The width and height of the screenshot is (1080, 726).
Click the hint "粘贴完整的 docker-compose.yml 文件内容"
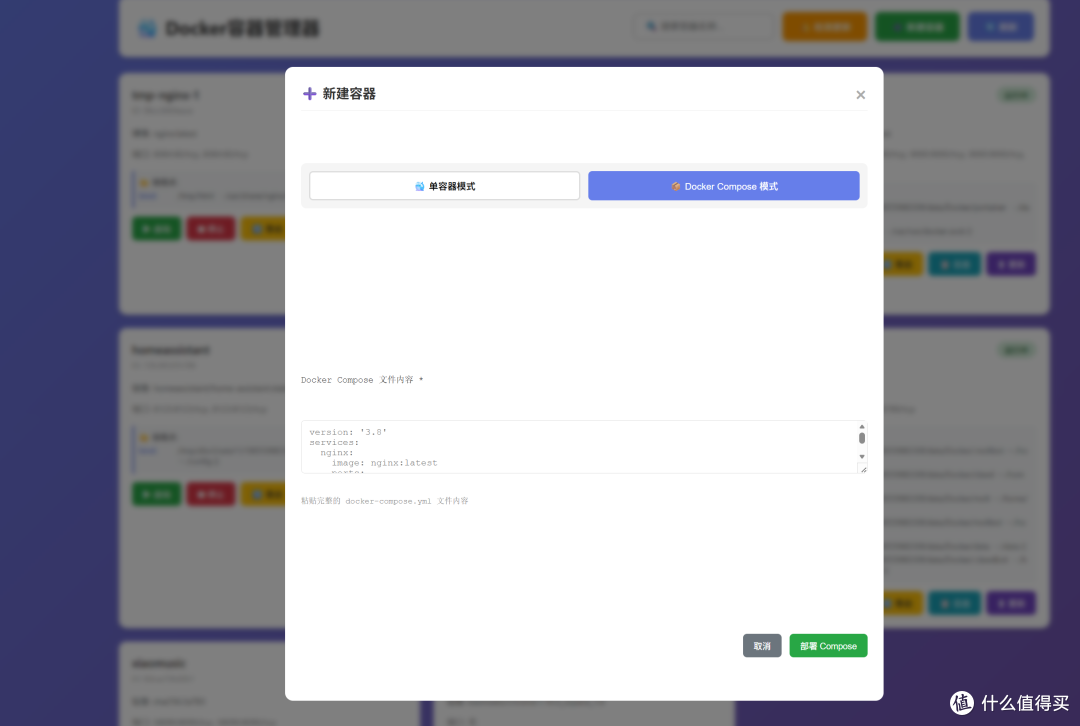384,501
